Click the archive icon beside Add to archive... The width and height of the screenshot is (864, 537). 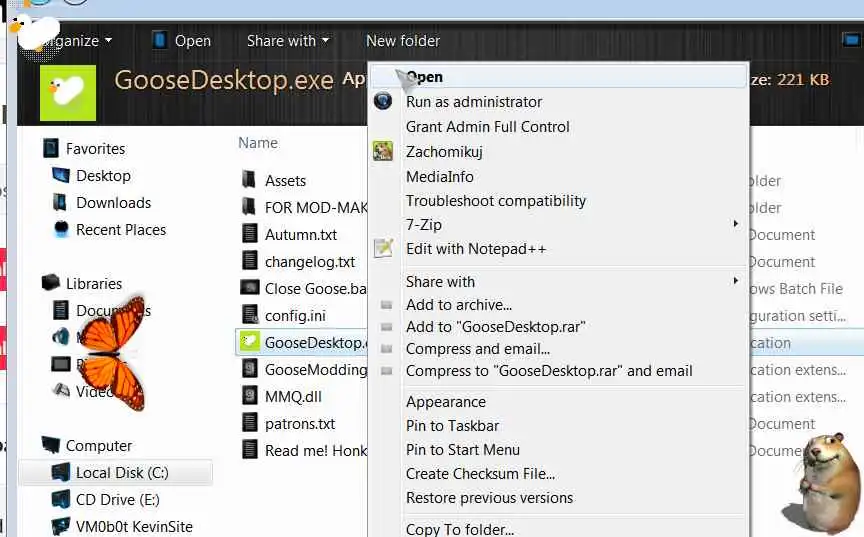pyautogui.click(x=386, y=305)
